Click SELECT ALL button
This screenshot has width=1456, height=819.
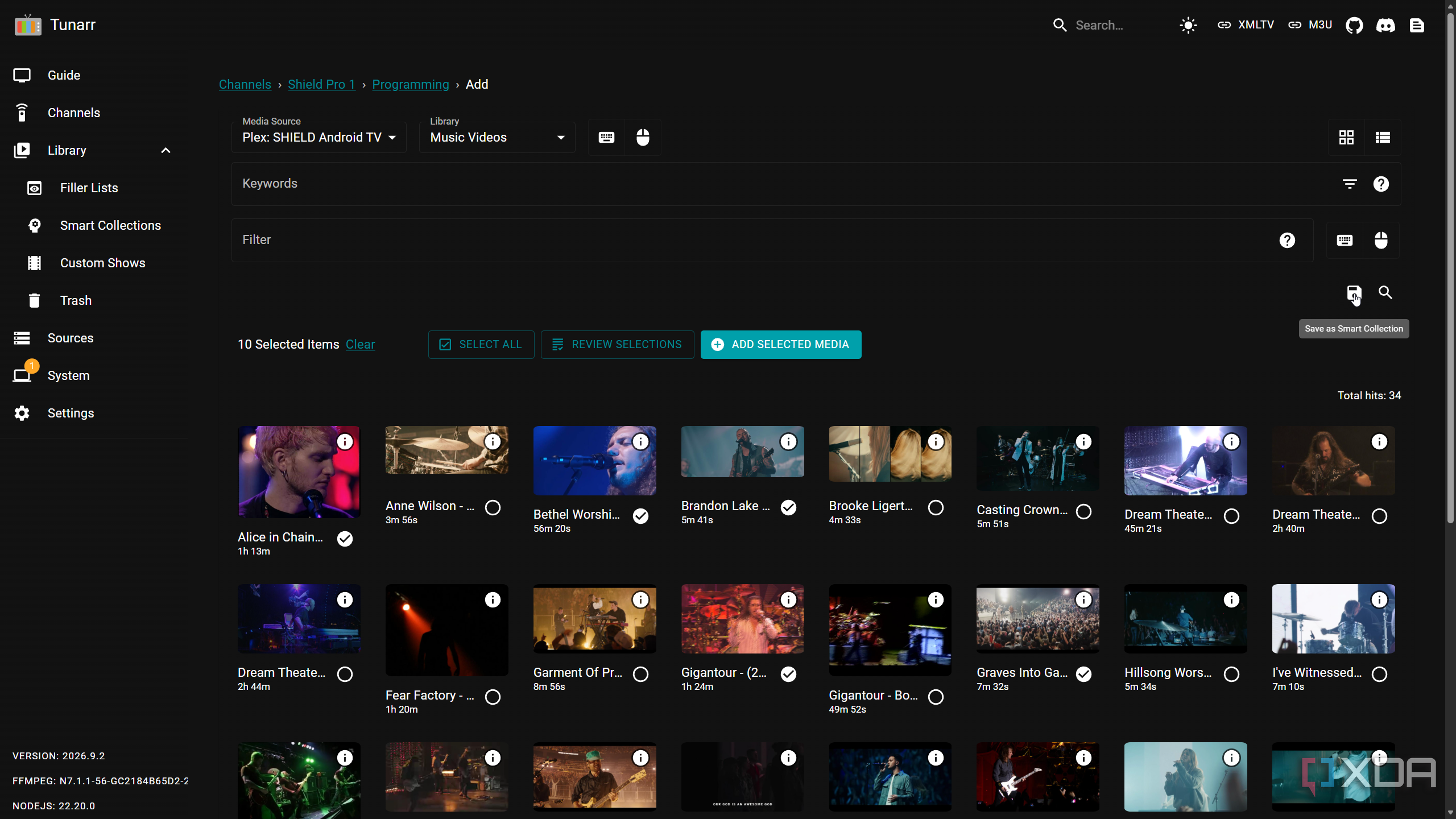click(481, 344)
